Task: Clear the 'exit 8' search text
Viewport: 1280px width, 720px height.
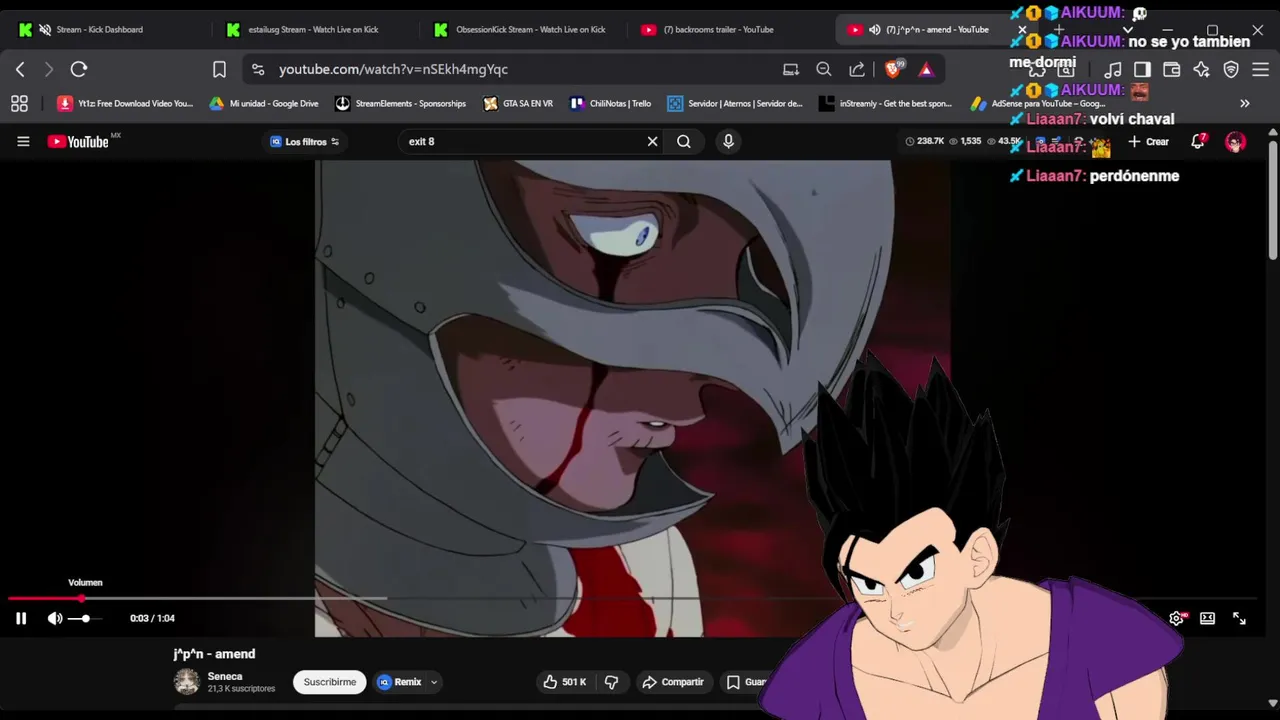Action: point(652,141)
